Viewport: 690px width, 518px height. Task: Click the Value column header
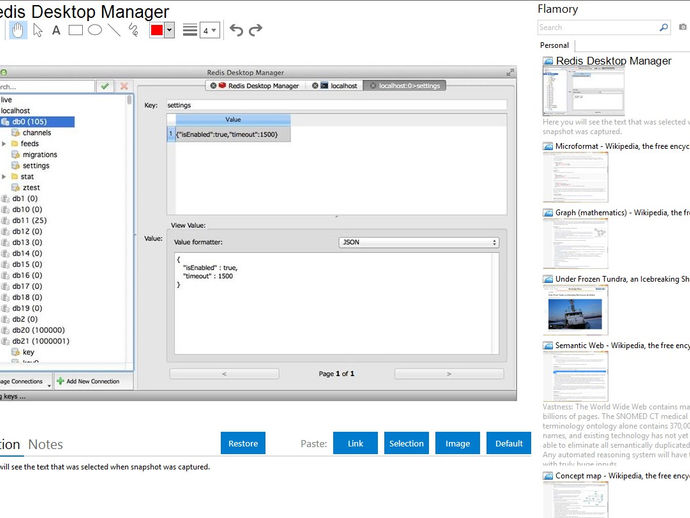tap(233, 119)
